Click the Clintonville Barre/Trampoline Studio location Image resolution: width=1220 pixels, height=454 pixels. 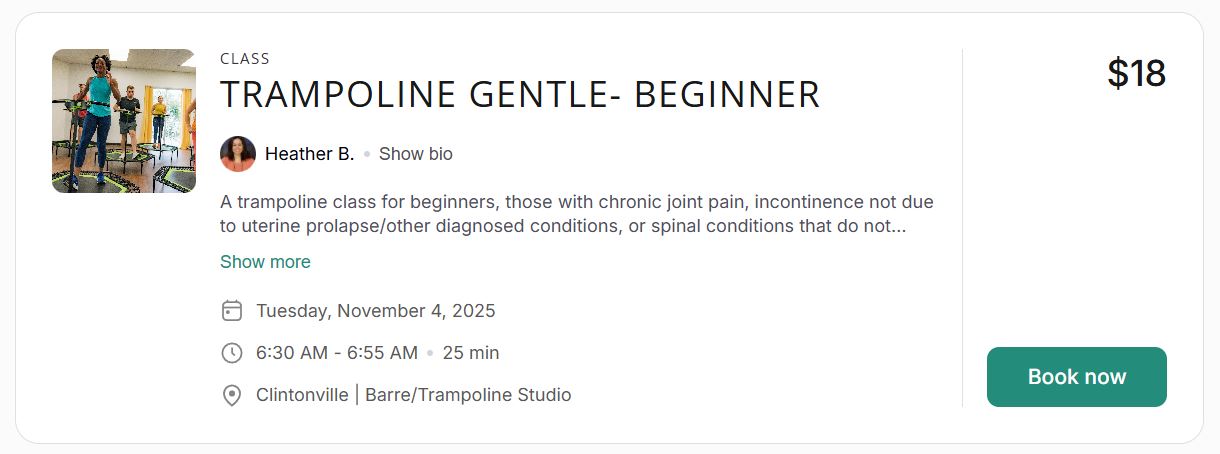tap(414, 395)
